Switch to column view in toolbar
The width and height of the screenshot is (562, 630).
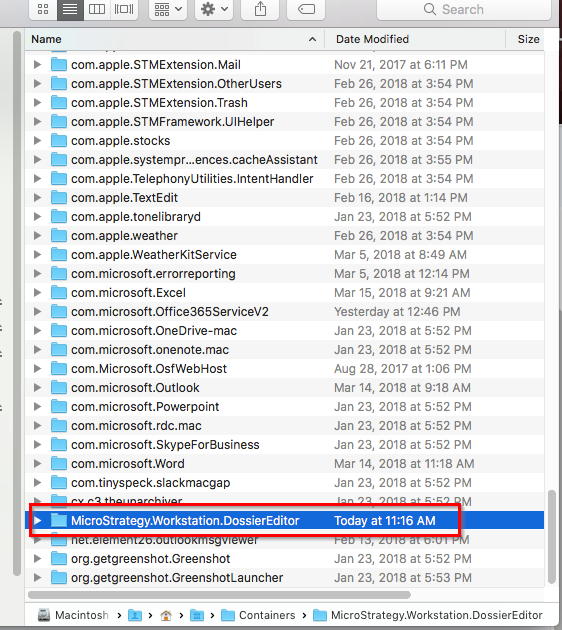(x=97, y=9)
